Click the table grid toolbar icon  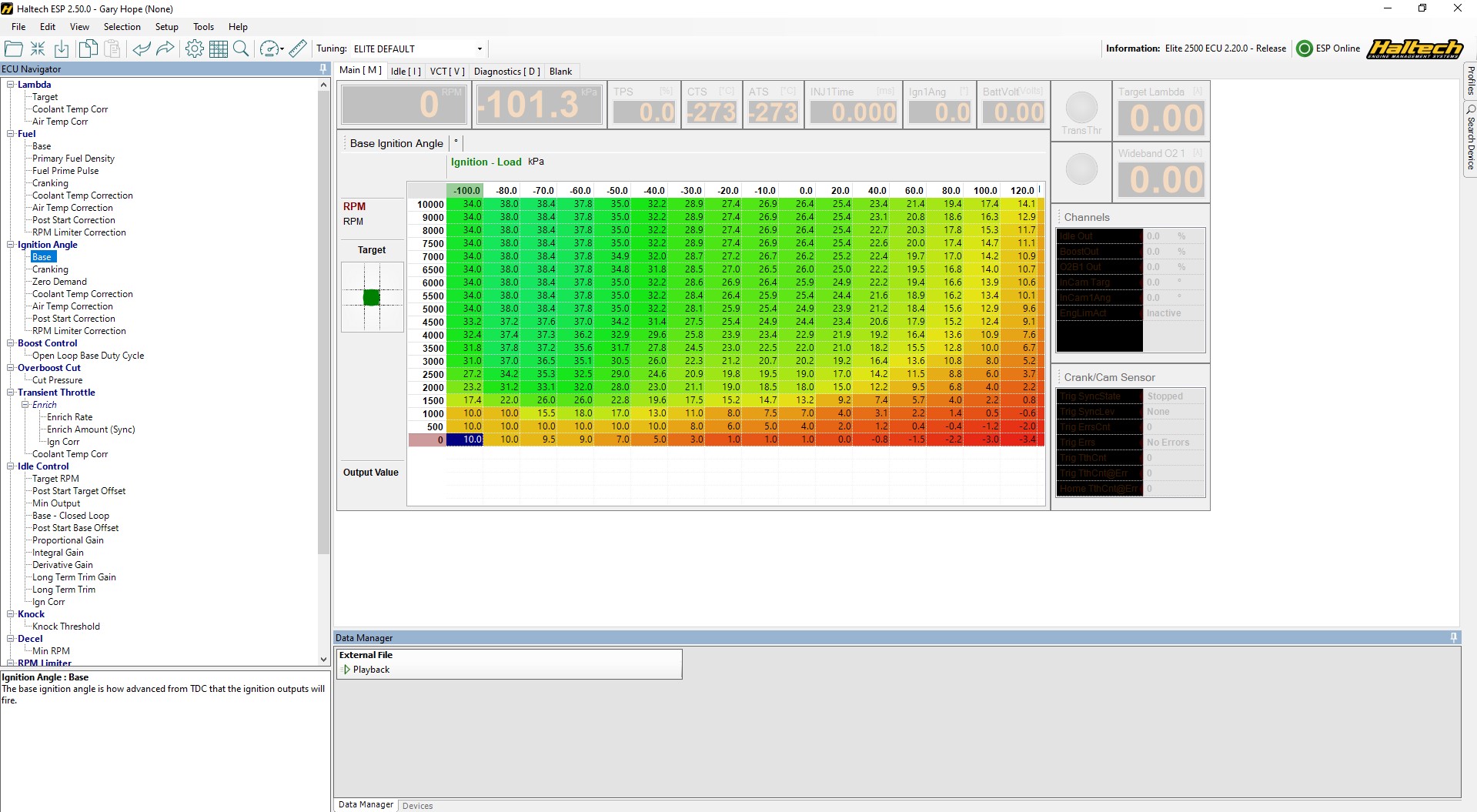click(219, 48)
